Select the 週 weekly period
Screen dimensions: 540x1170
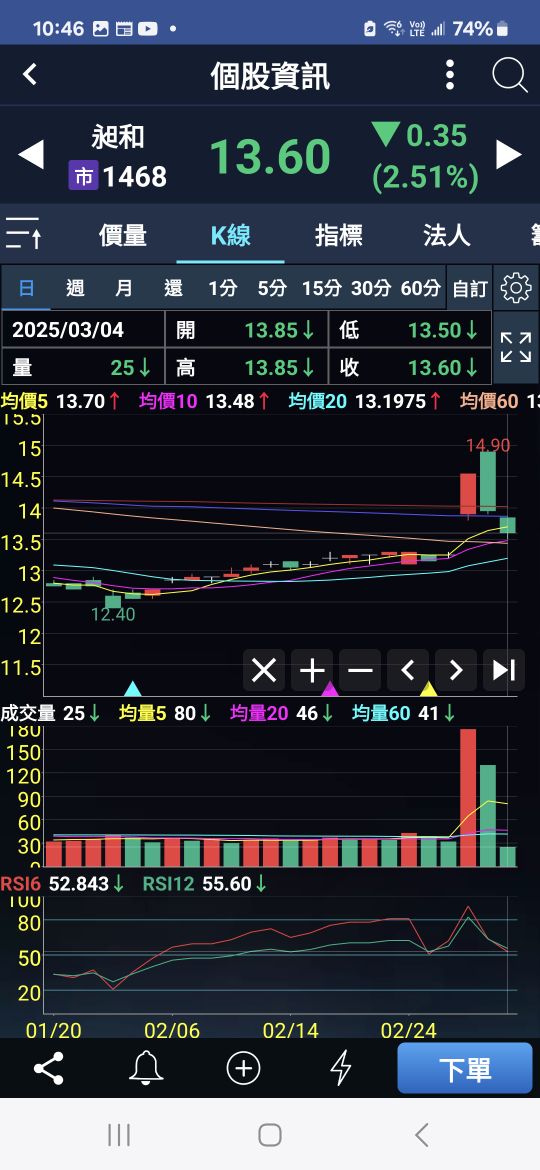[x=75, y=288]
